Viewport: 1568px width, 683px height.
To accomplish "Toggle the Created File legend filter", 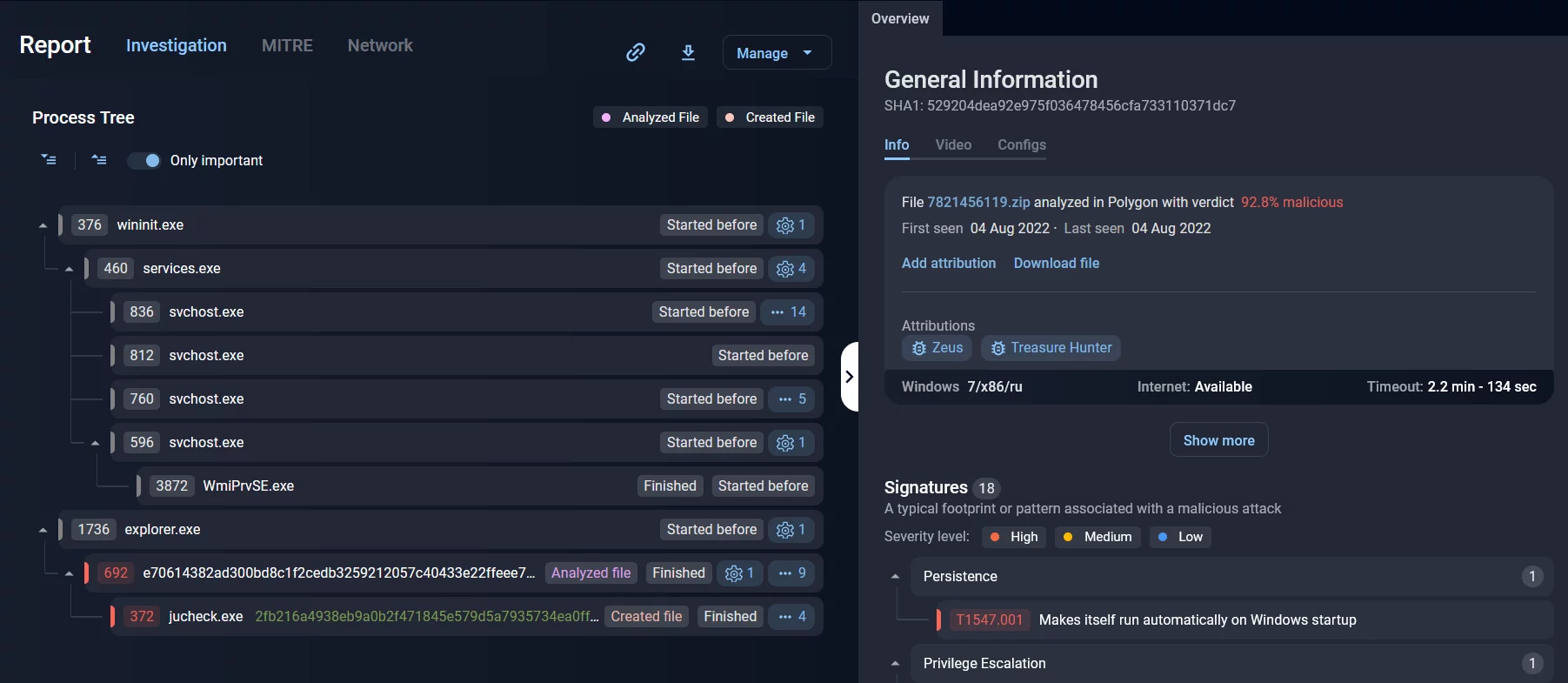I will pos(770,117).
